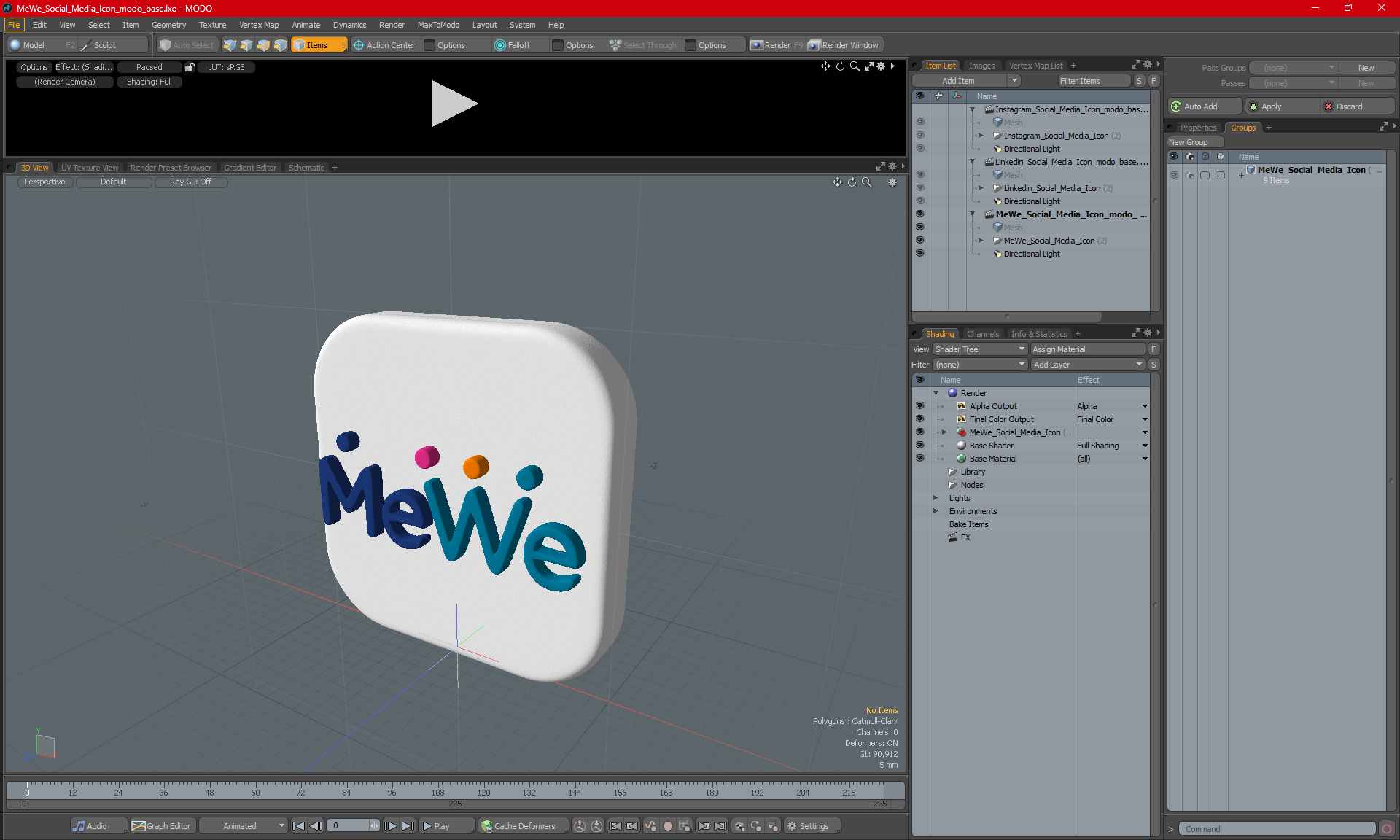The height and width of the screenshot is (840, 1400).
Task: Go to first frame
Action: (x=298, y=826)
